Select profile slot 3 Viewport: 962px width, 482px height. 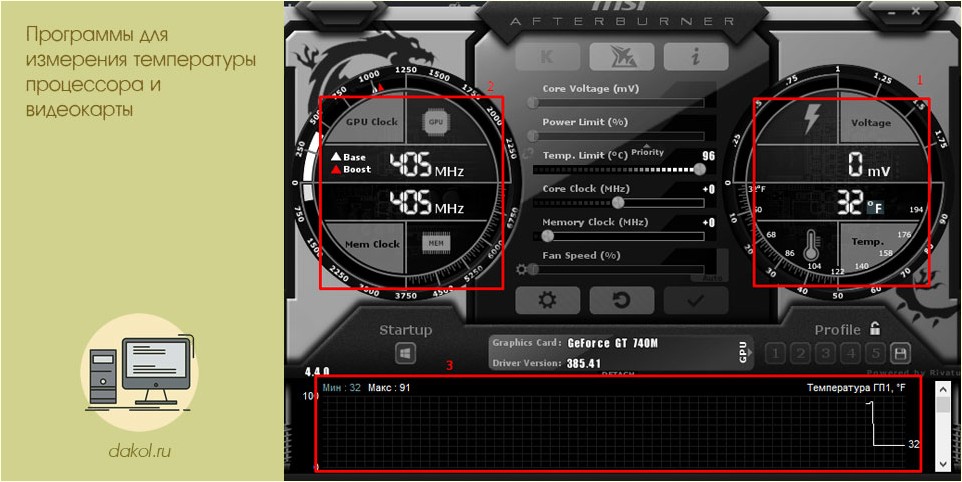pos(826,353)
